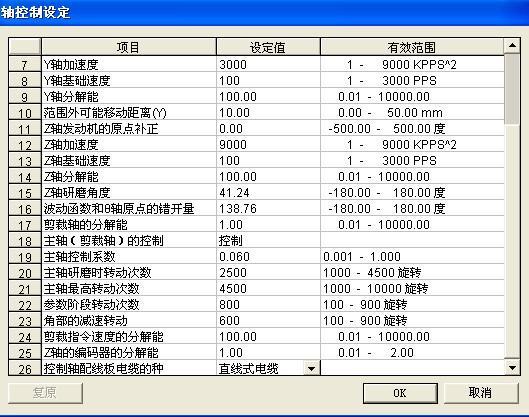Edit 剪裁指令速度的分解能 value 100.00
The width and height of the screenshot is (529, 417).
(268, 337)
